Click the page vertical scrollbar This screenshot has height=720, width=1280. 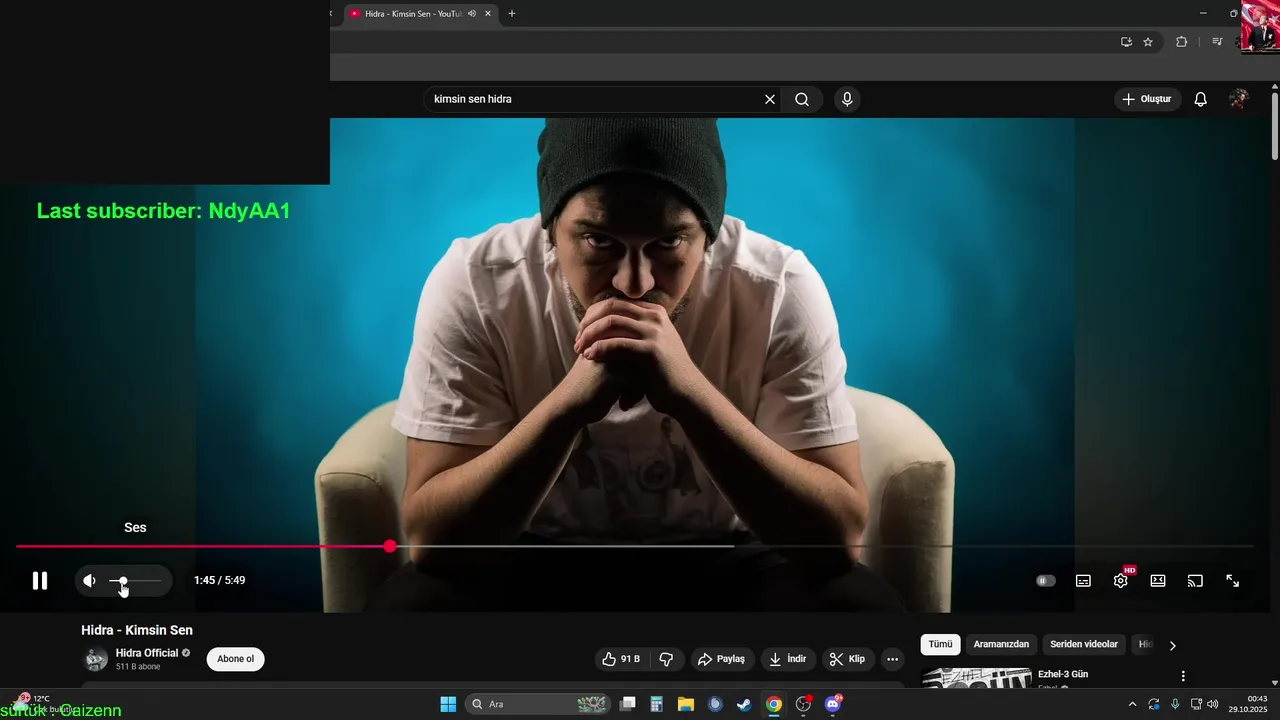tap(1275, 125)
